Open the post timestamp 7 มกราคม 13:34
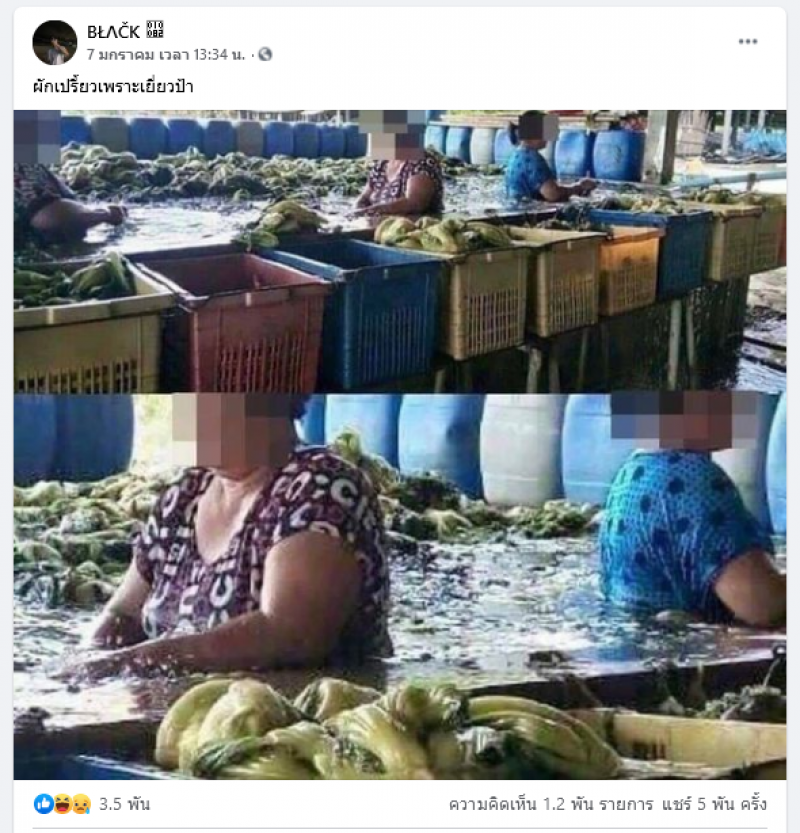Screen dimensions: 800x833 166,55
